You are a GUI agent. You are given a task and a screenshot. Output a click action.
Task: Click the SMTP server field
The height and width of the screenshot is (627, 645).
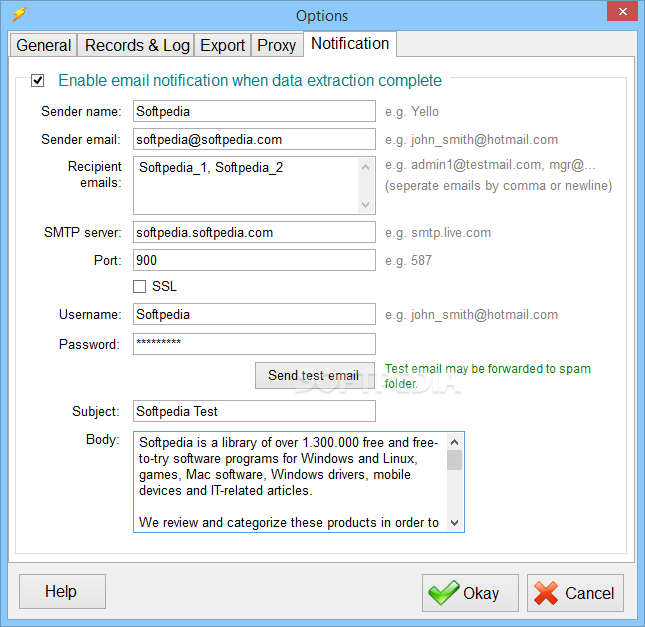[254, 232]
